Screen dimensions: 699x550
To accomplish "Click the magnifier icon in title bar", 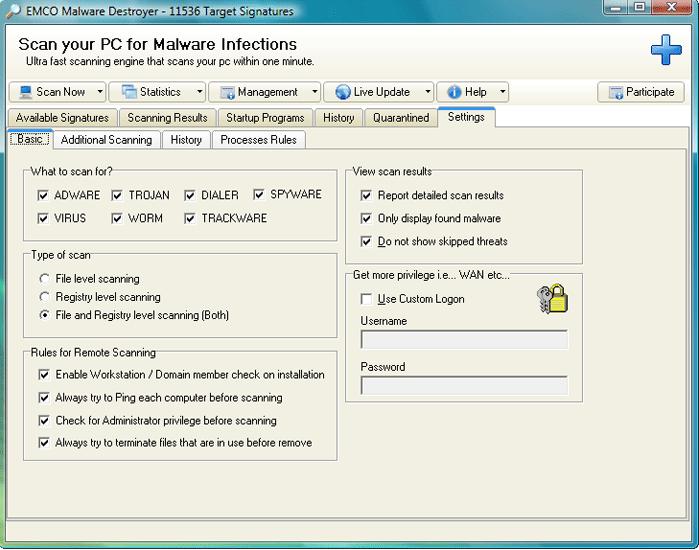I will 13,11.
